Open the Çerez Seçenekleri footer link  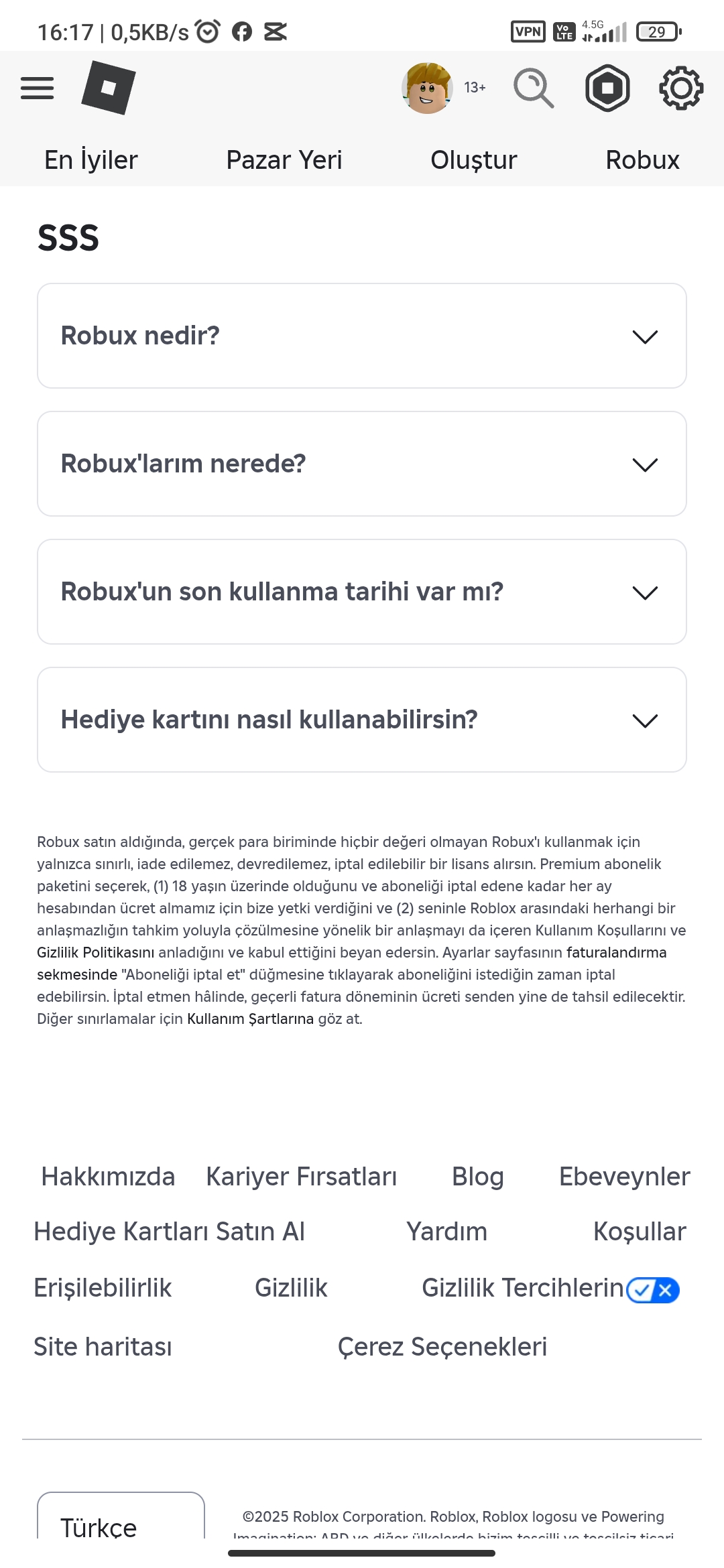(x=442, y=1347)
